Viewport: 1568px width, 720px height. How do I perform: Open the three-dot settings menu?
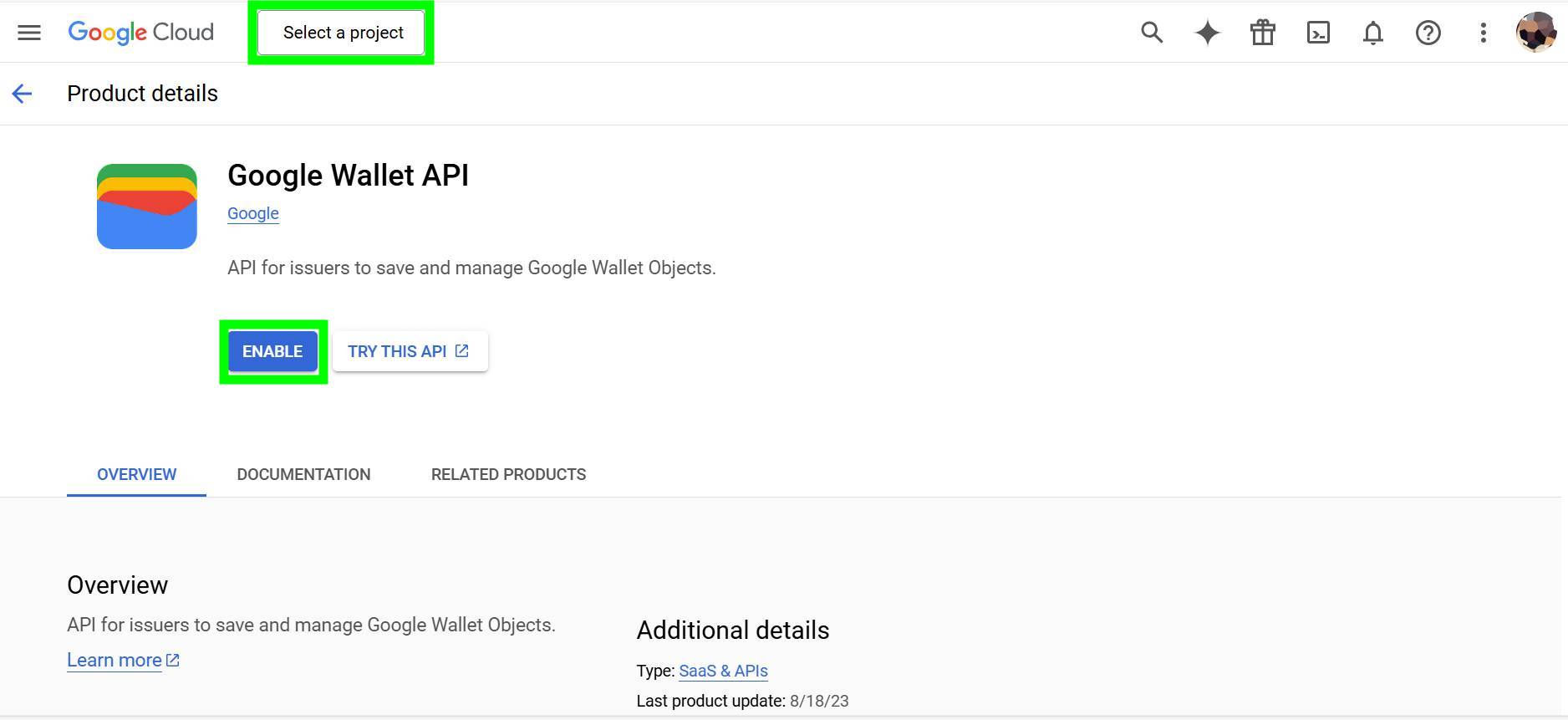pyautogui.click(x=1484, y=33)
